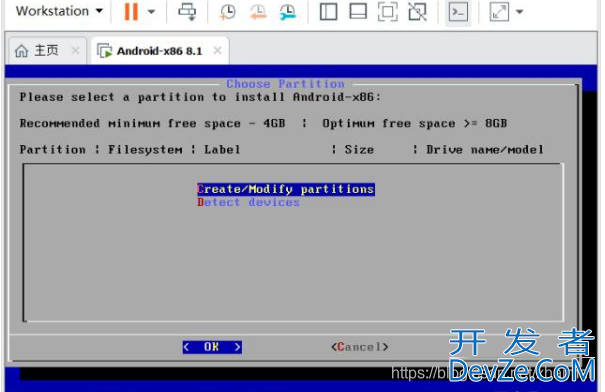Viewport: 605px width, 392px height.
Task: Open the Workstation menu
Action: (59, 11)
